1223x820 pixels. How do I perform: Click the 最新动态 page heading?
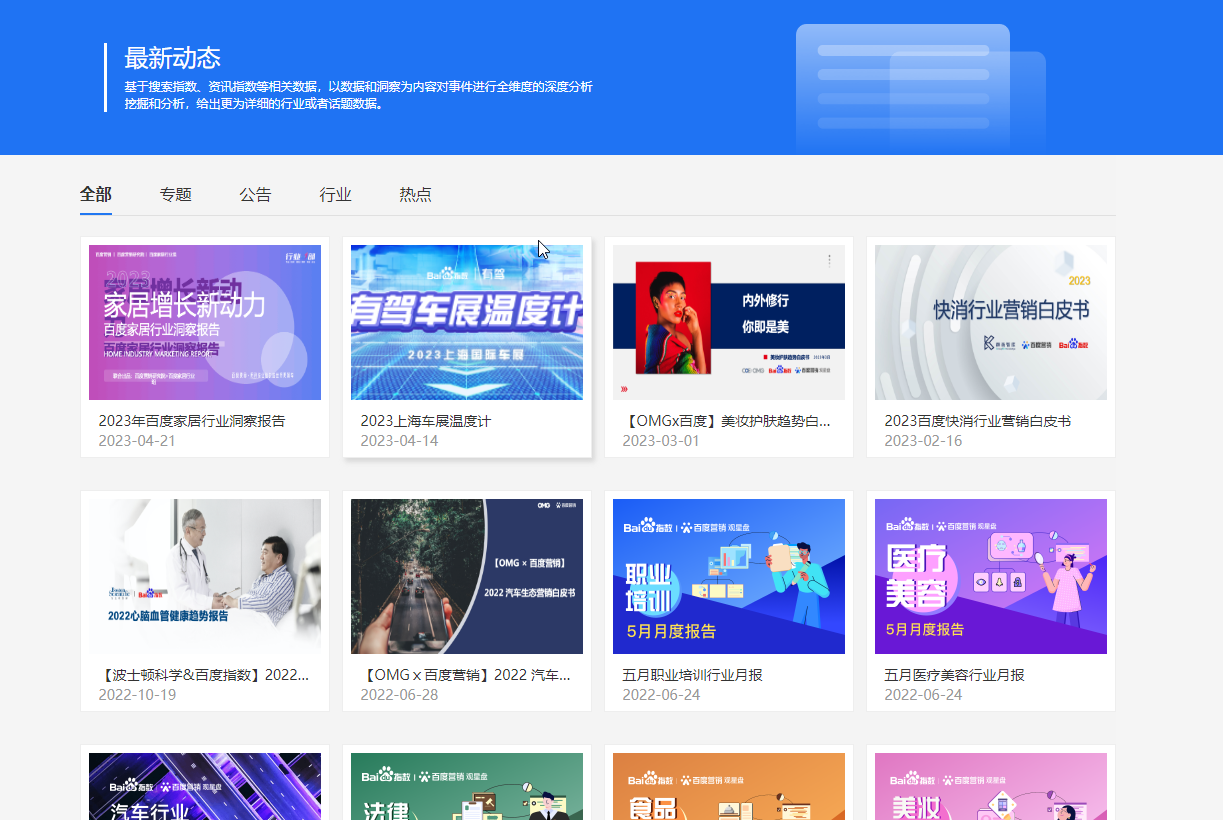coord(172,57)
